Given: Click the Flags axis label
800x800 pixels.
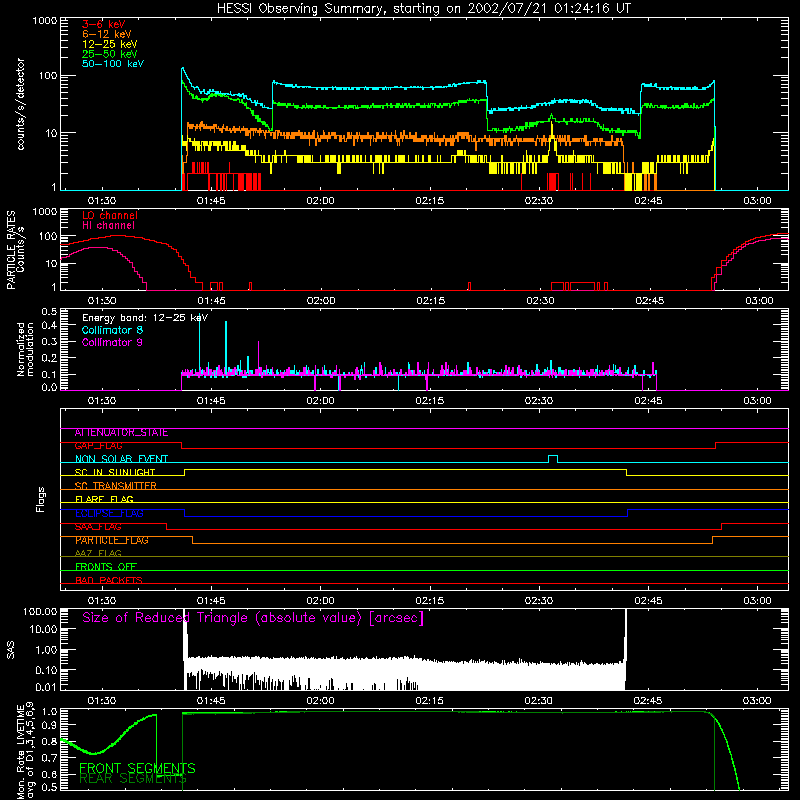Looking at the screenshot, I should [40, 499].
